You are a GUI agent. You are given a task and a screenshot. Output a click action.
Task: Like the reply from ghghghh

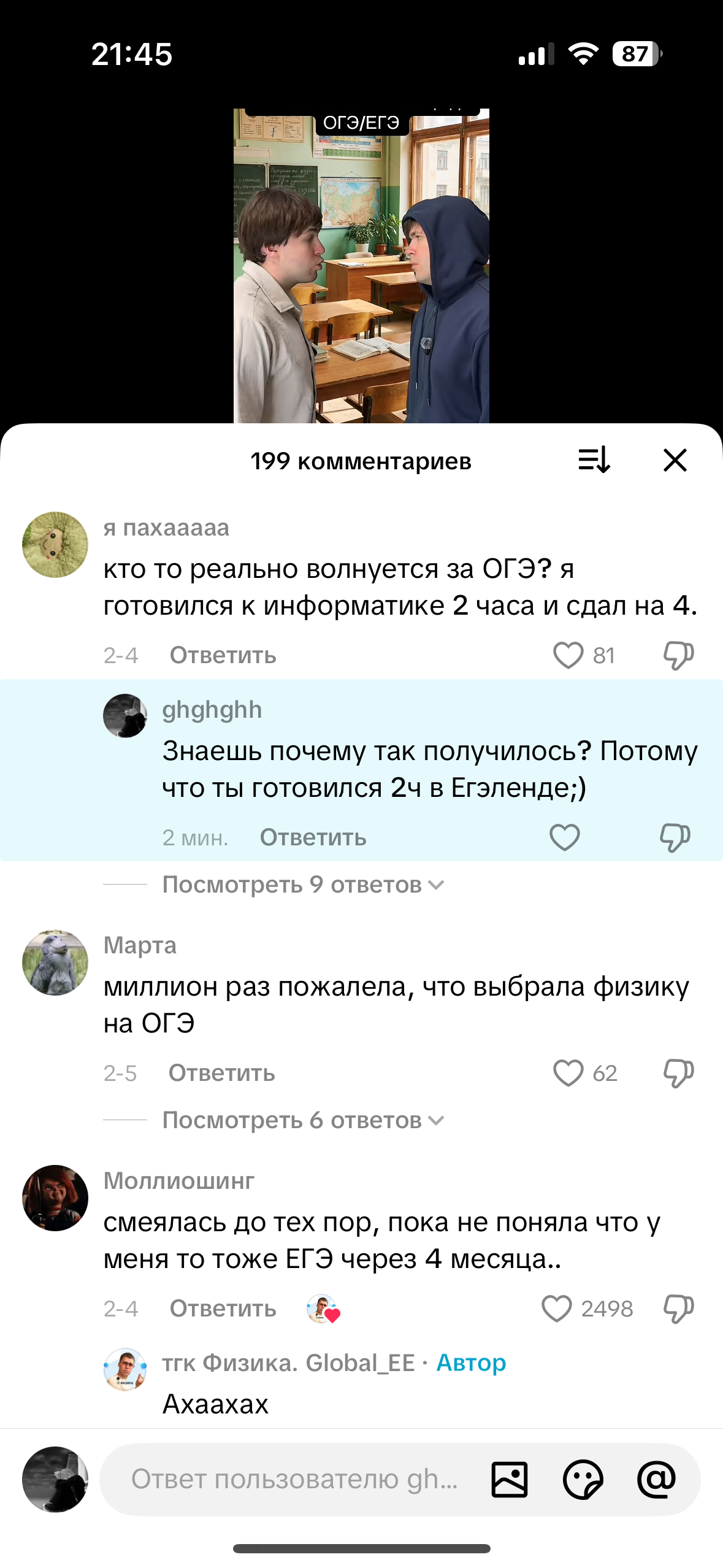tap(564, 837)
